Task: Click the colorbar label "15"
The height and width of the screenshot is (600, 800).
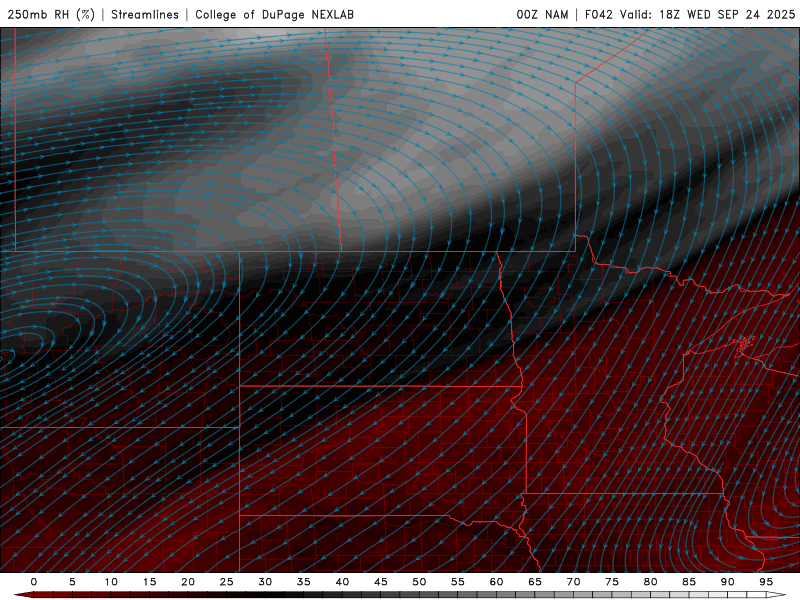Action: click(x=149, y=582)
